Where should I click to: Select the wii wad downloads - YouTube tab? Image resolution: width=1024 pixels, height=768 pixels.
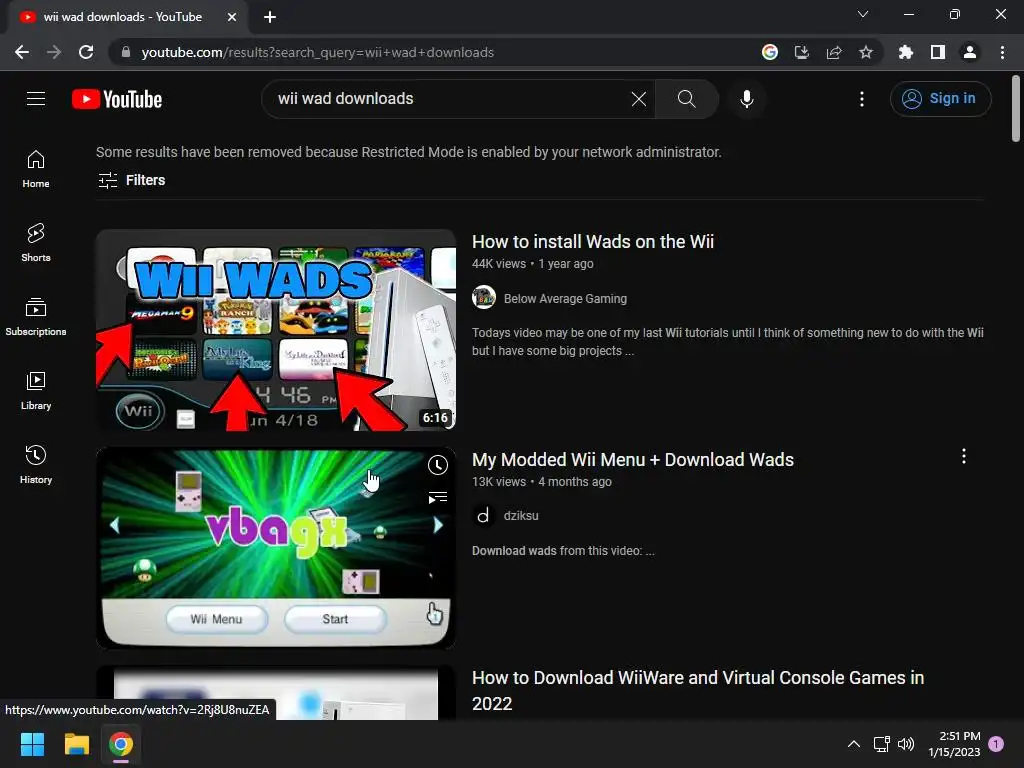coord(127,18)
